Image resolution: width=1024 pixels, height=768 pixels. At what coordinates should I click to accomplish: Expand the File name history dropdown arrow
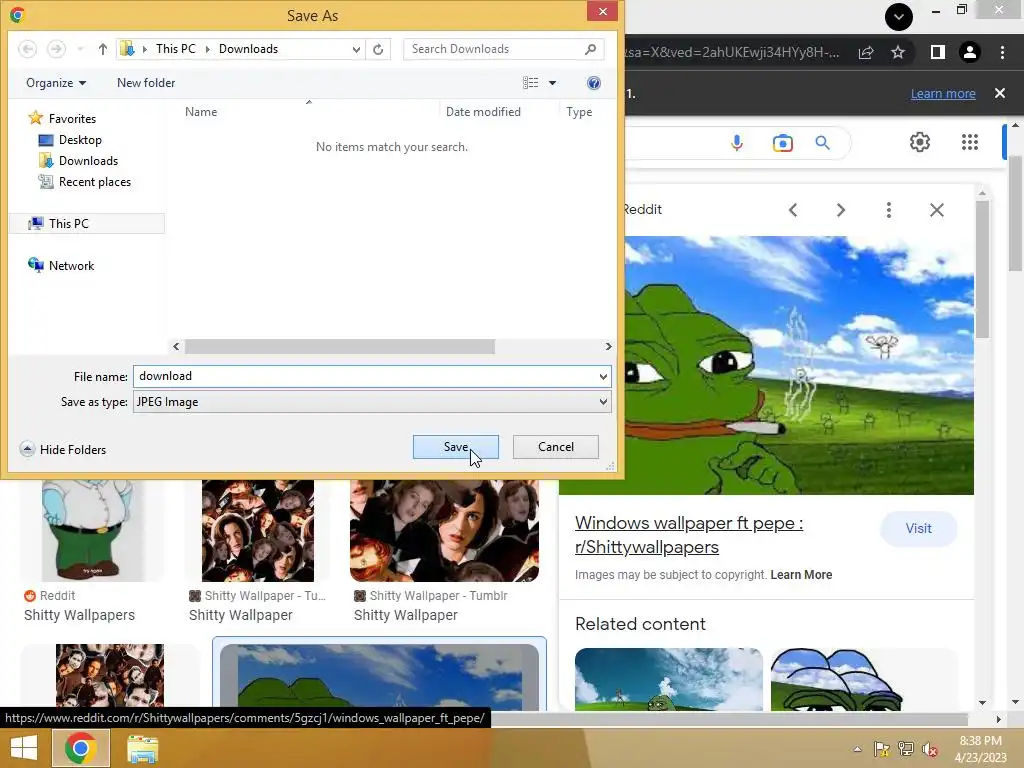(x=603, y=376)
